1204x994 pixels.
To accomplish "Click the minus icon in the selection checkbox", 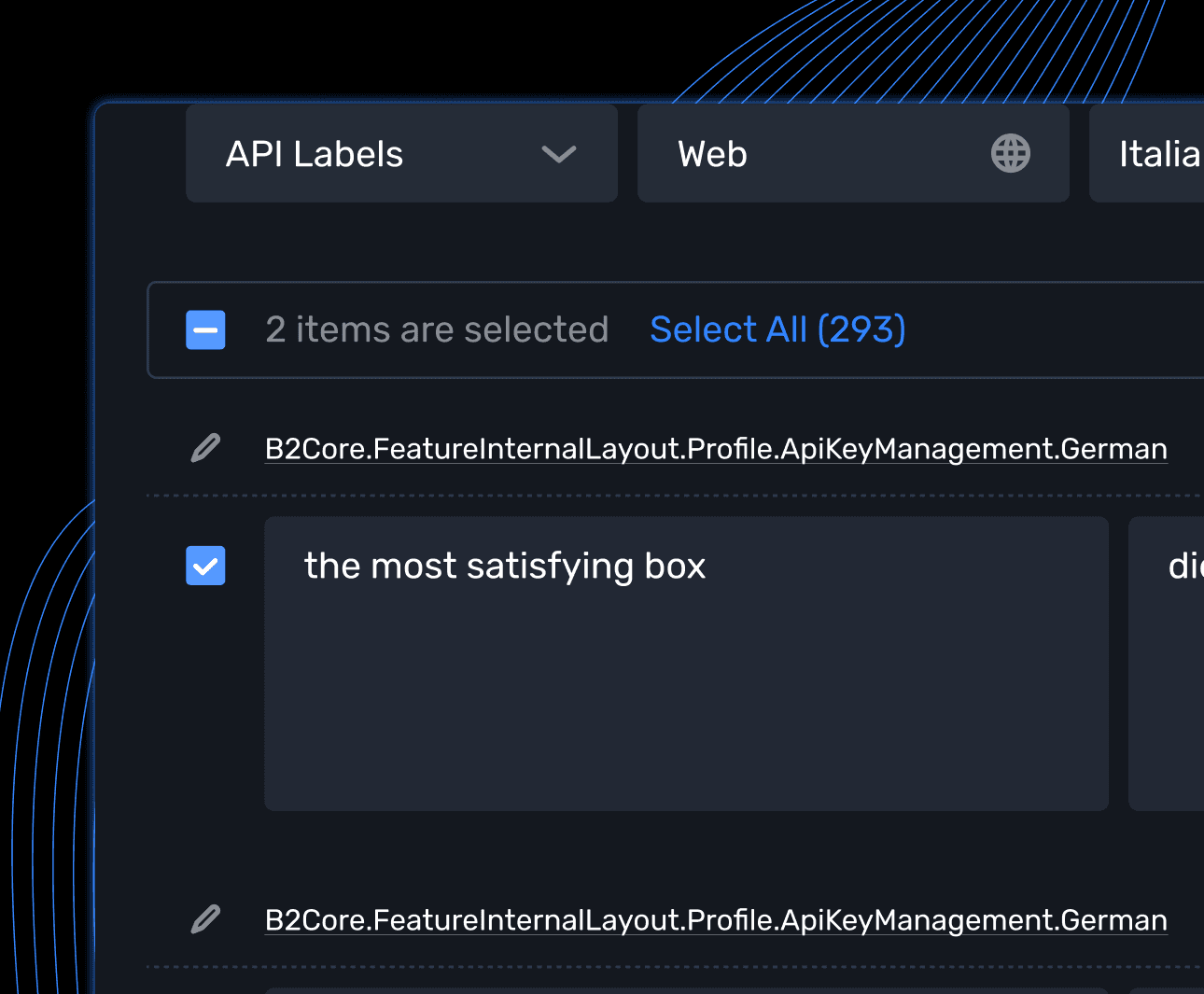I will click(x=205, y=329).
